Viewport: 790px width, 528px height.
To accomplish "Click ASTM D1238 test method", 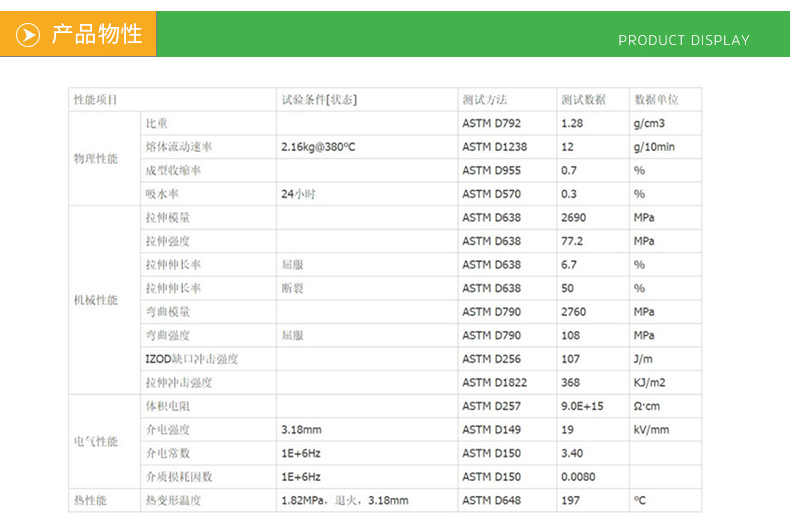I will pos(494,147).
